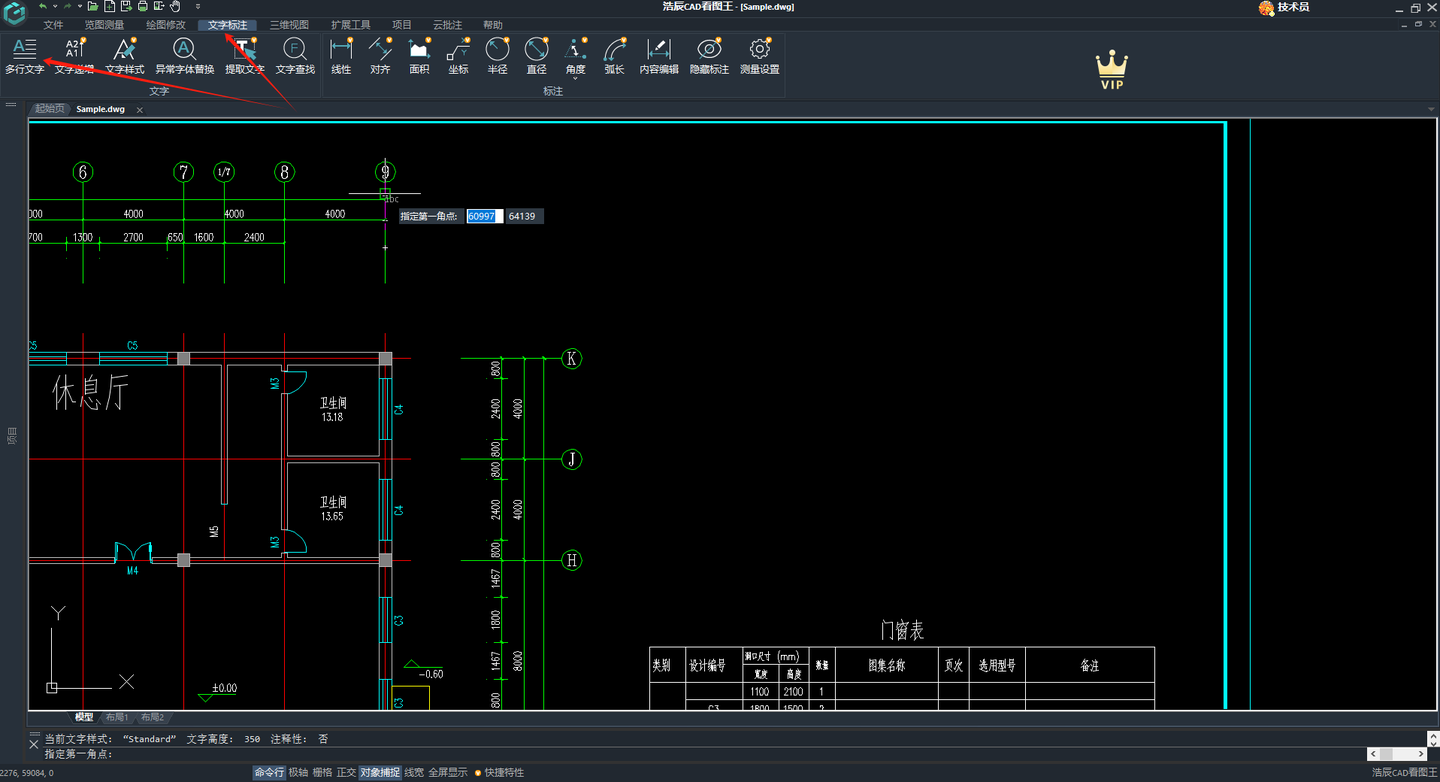Image resolution: width=1440 pixels, height=782 pixels.
Task: Switch to the 起始页 document tab
Action: [x=49, y=109]
